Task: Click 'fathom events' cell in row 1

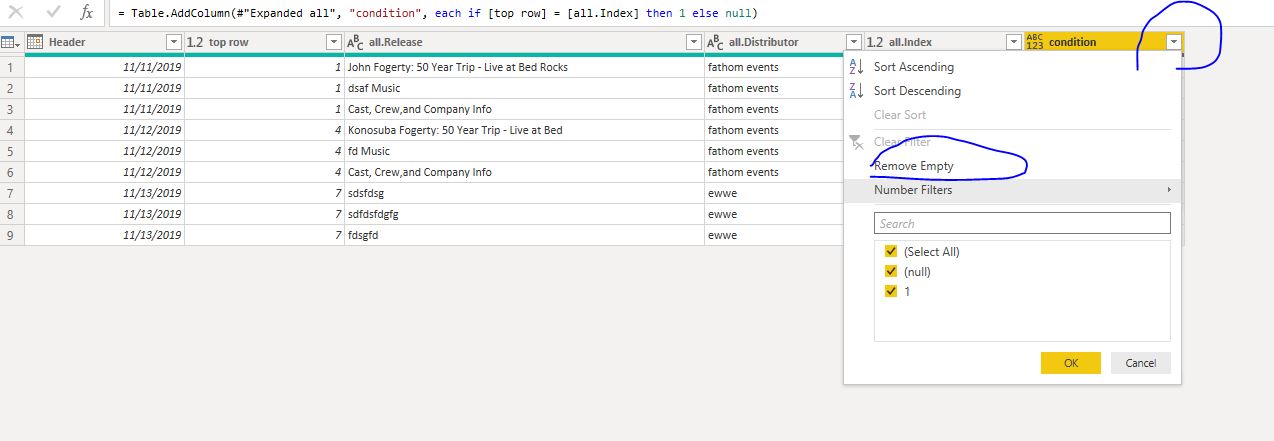Action: click(x=774, y=67)
